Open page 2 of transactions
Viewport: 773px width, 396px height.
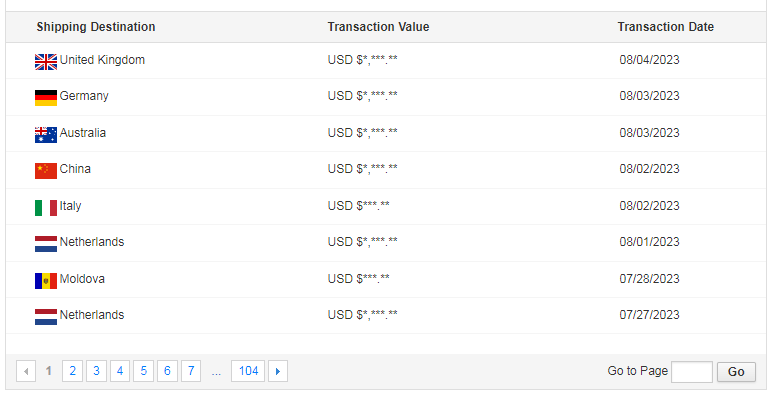point(72,371)
